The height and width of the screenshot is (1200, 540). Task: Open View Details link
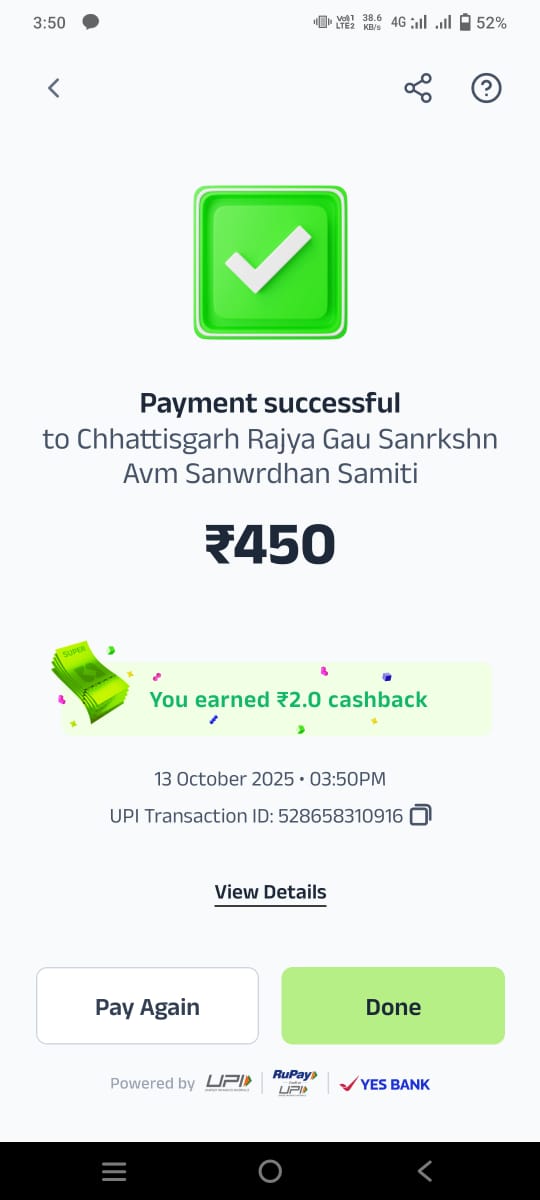pyautogui.click(x=270, y=892)
